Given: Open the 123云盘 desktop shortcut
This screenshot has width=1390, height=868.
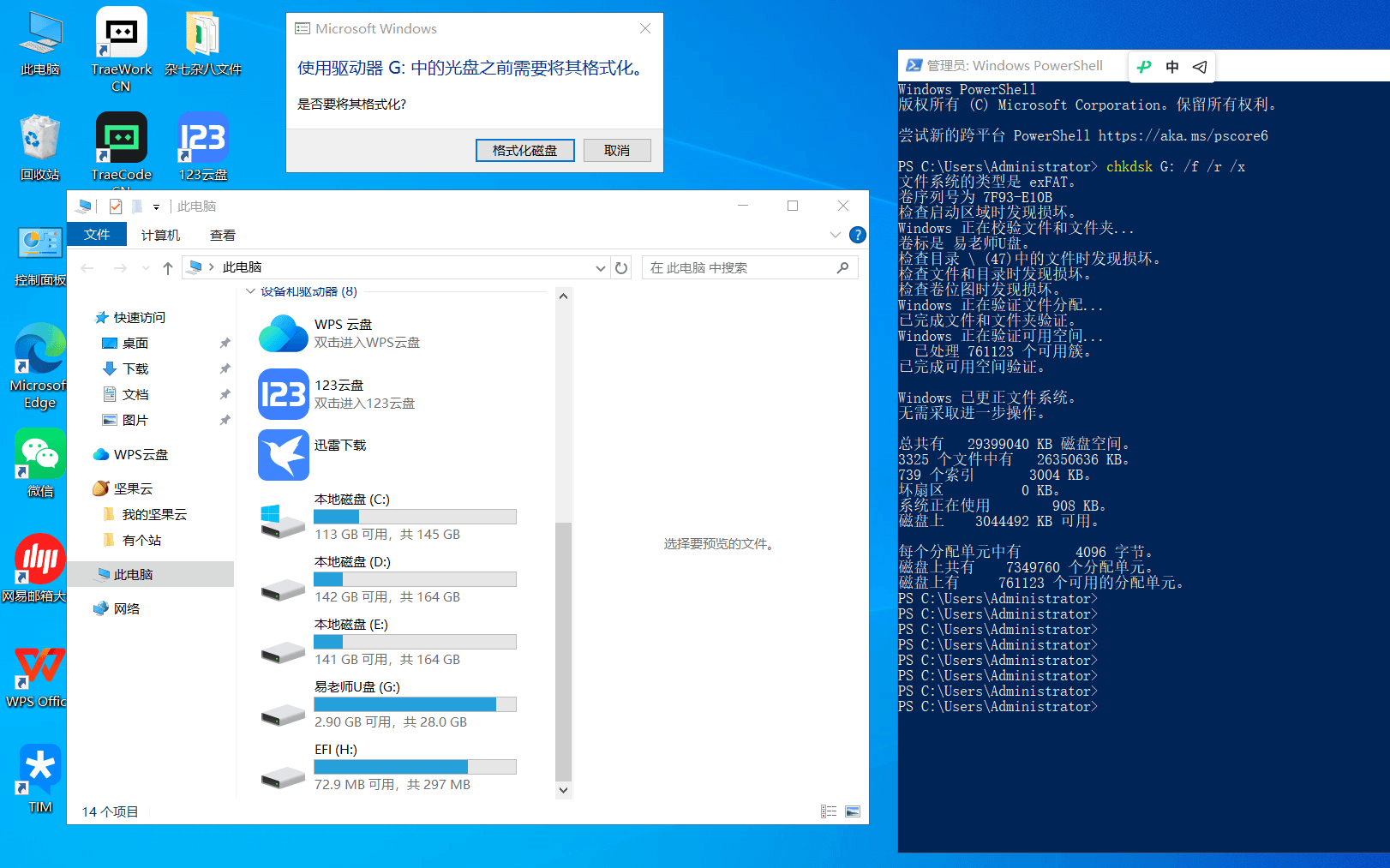Looking at the screenshot, I should pyautogui.click(x=203, y=147).
